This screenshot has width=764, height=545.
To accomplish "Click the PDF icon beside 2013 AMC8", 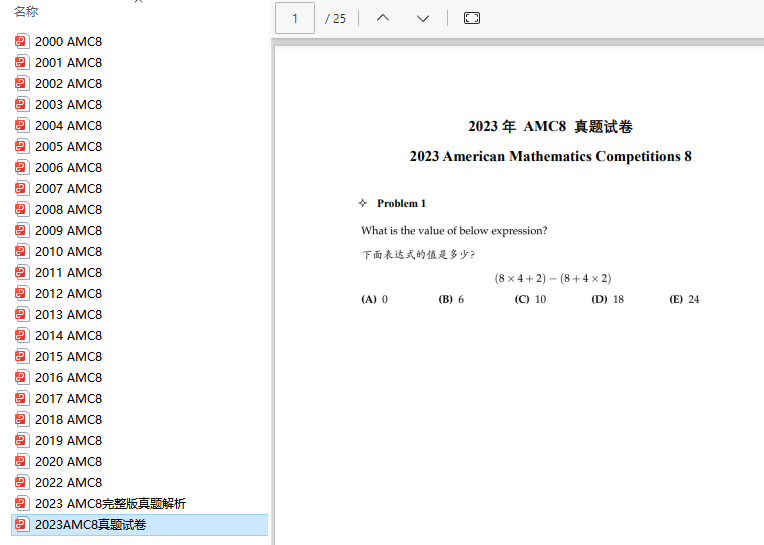I will [x=21, y=314].
